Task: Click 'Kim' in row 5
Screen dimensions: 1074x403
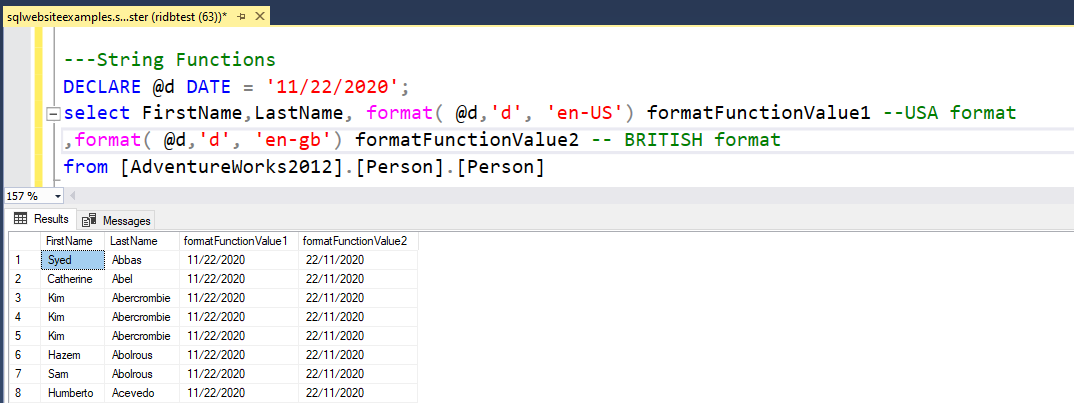Action: tap(73, 336)
